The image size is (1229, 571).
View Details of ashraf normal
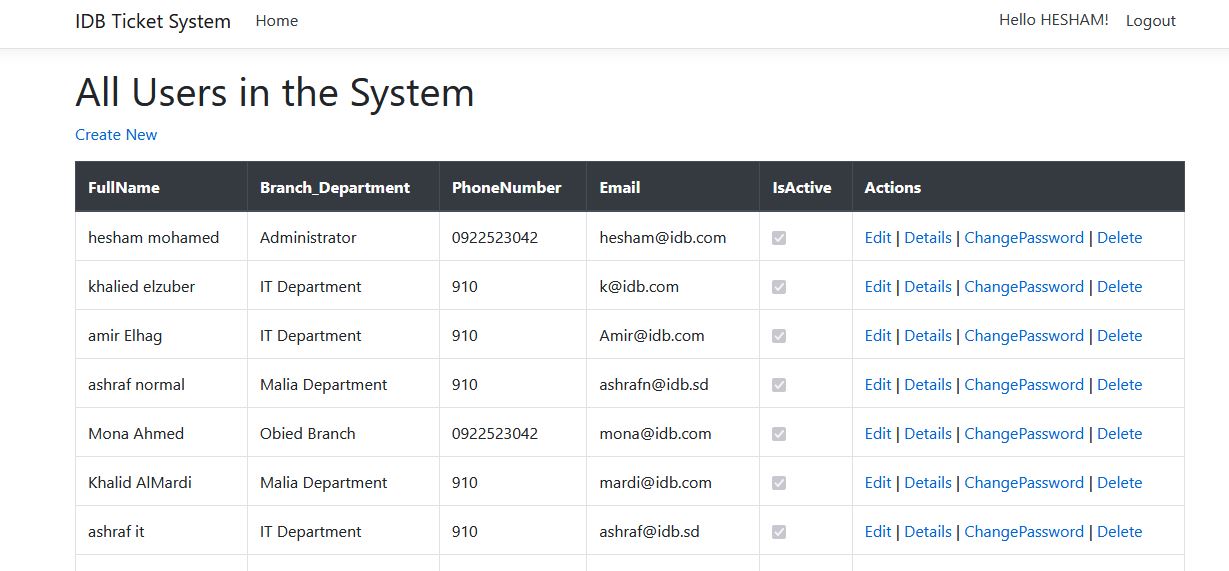pos(928,385)
